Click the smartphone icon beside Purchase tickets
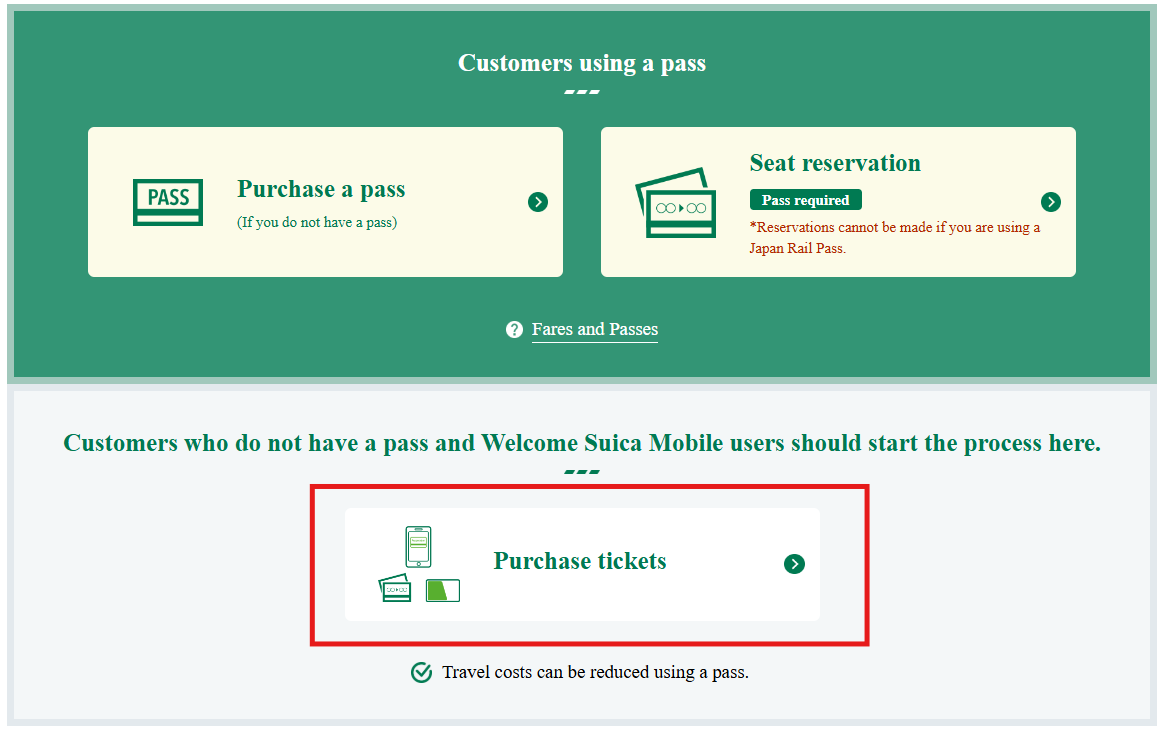 418,546
